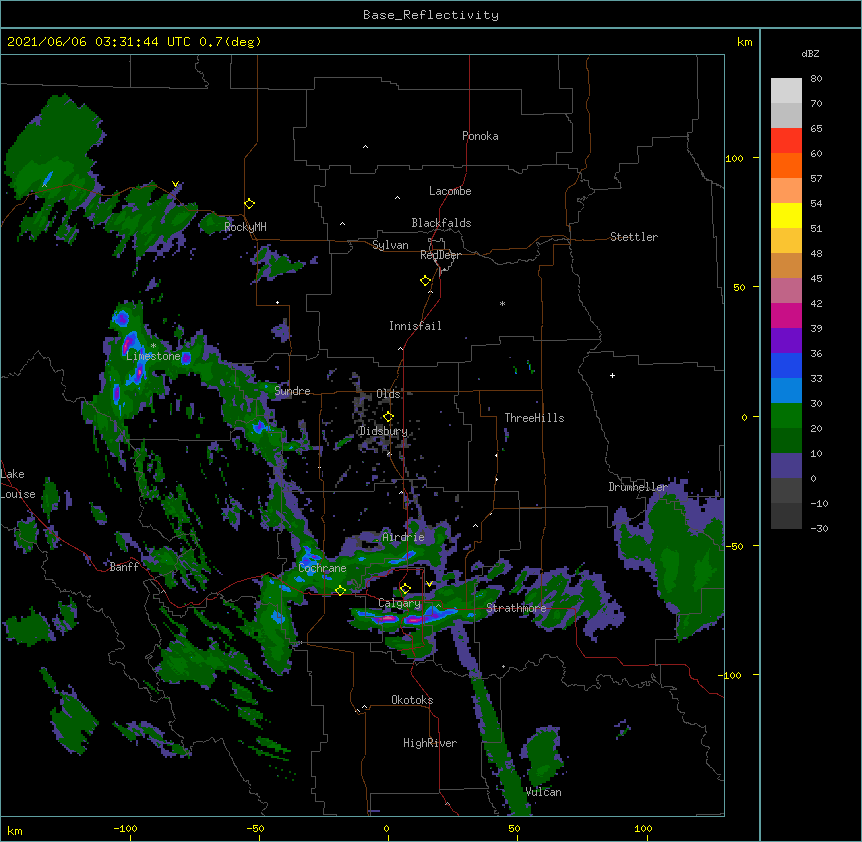
Task: Click the Vulcan town label
Action: [x=544, y=792]
